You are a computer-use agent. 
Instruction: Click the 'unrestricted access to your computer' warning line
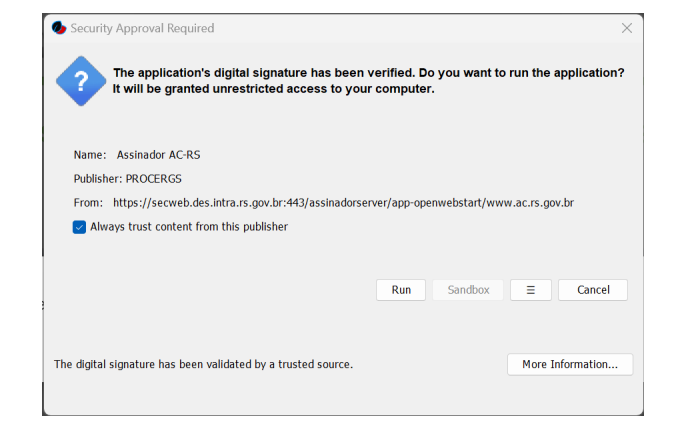[273, 89]
